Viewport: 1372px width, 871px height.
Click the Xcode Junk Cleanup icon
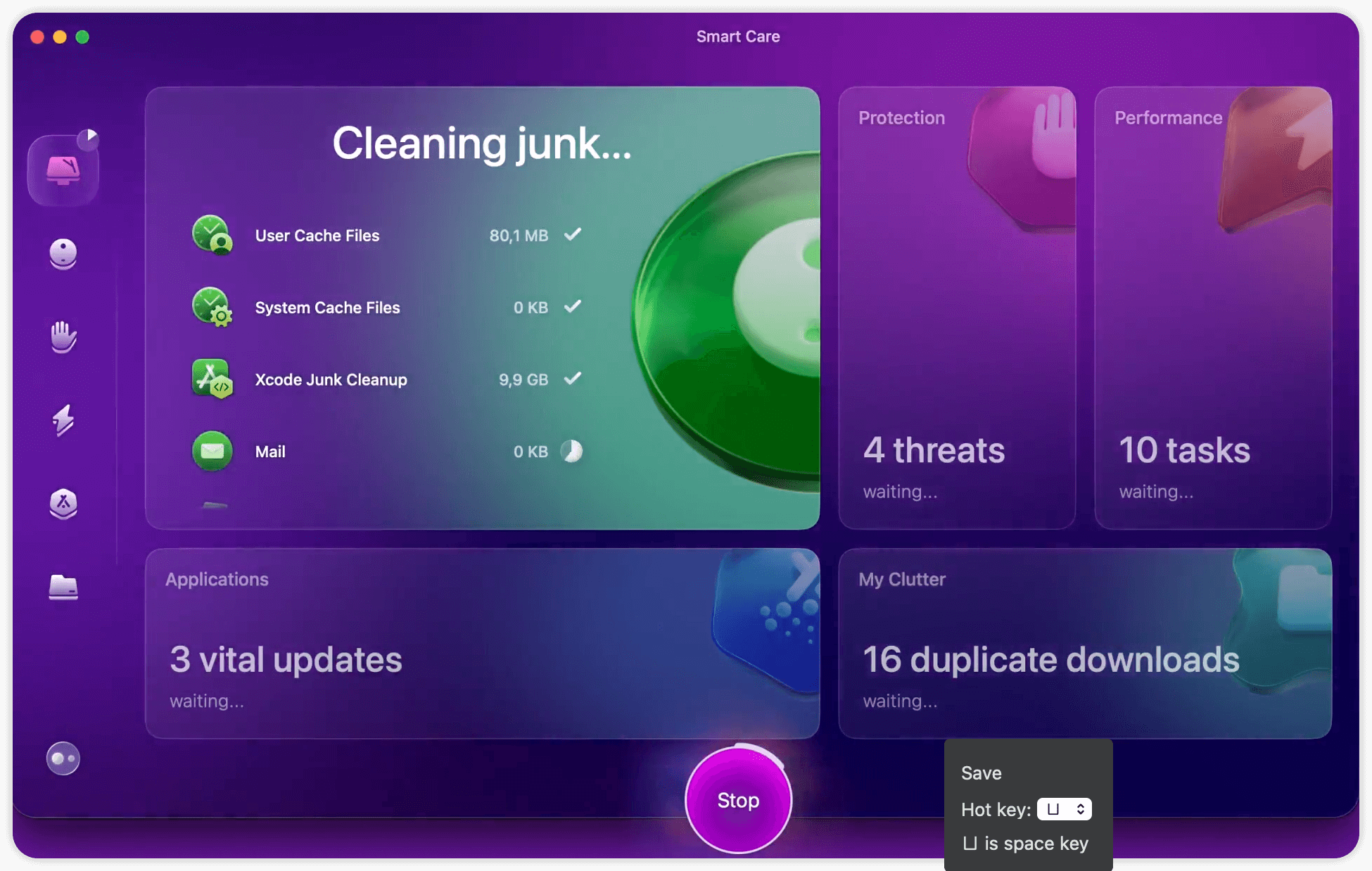click(x=212, y=379)
